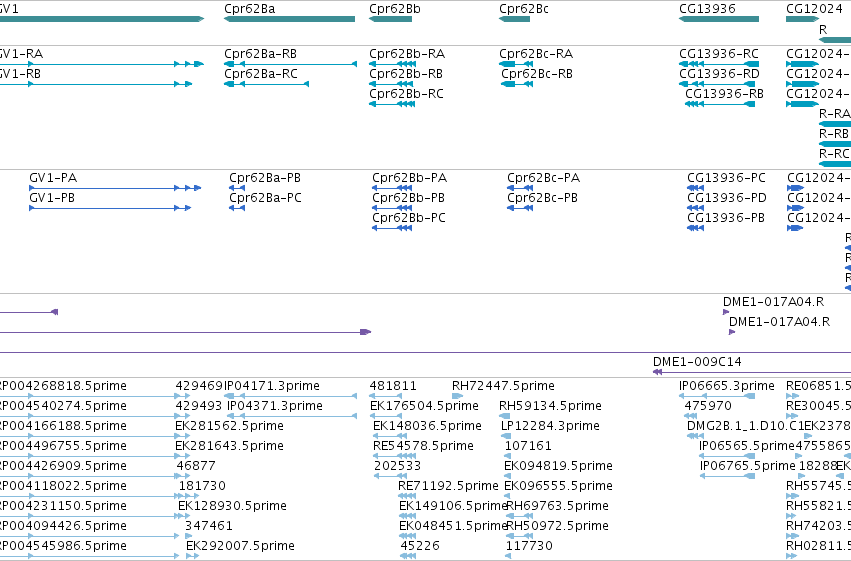
Task: Select EST RH50972.5prime
Action: (x=557, y=526)
